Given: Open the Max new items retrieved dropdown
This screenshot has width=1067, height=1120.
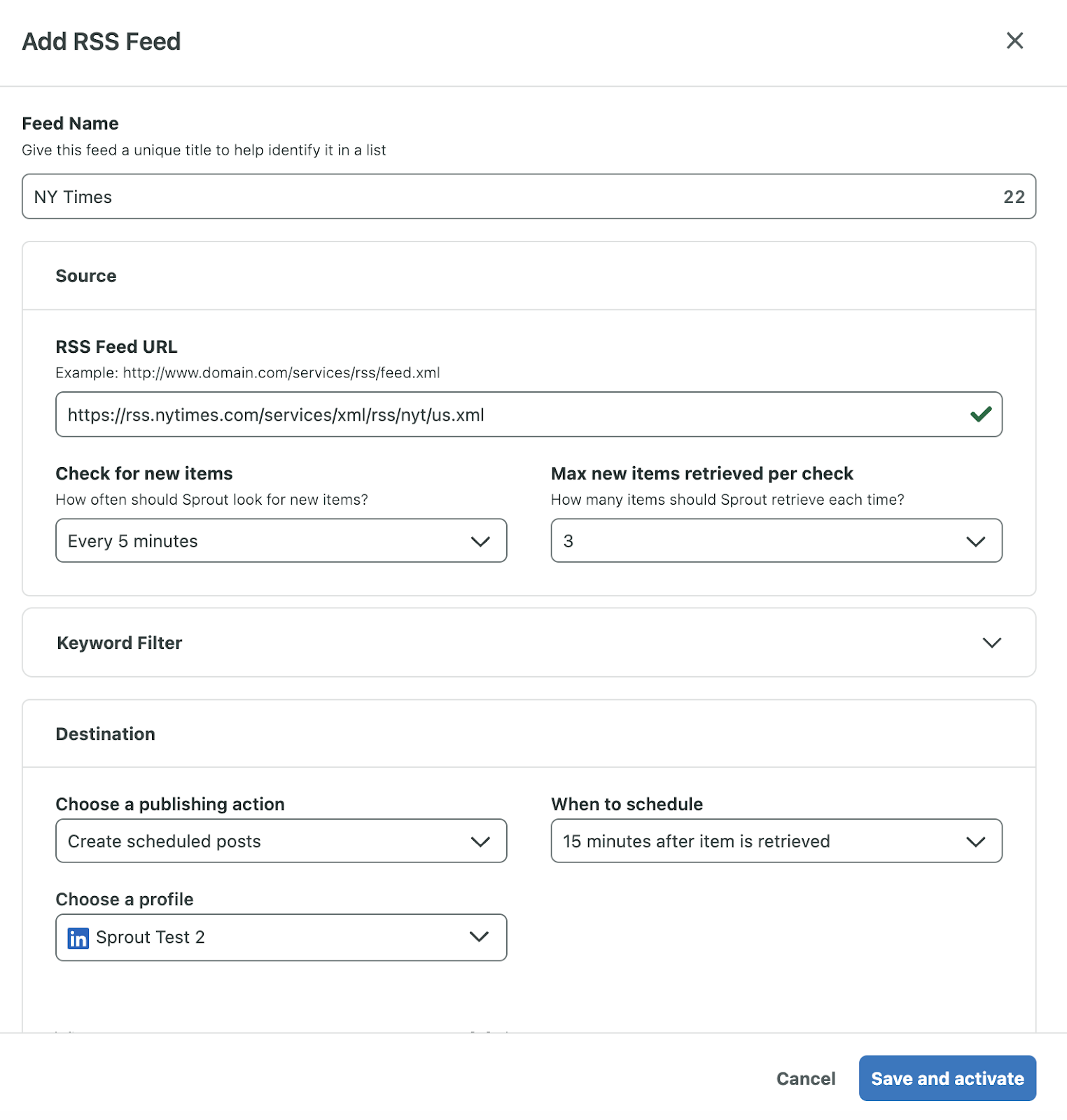Looking at the screenshot, I should click(776, 540).
